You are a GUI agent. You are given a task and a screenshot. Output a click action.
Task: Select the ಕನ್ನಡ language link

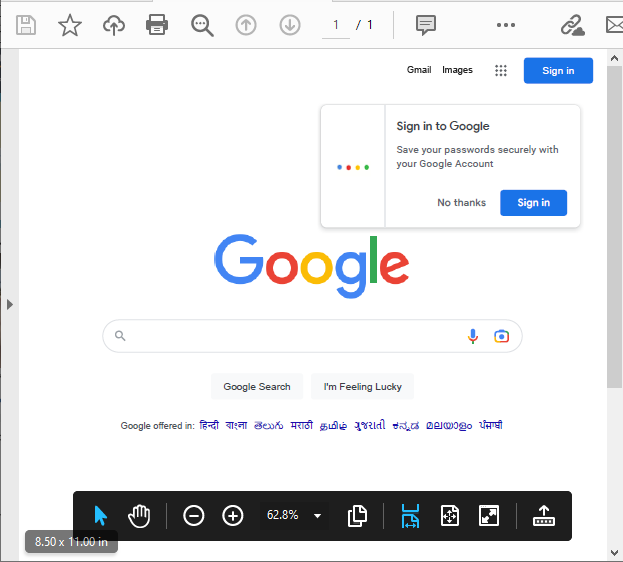pyautogui.click(x=406, y=426)
